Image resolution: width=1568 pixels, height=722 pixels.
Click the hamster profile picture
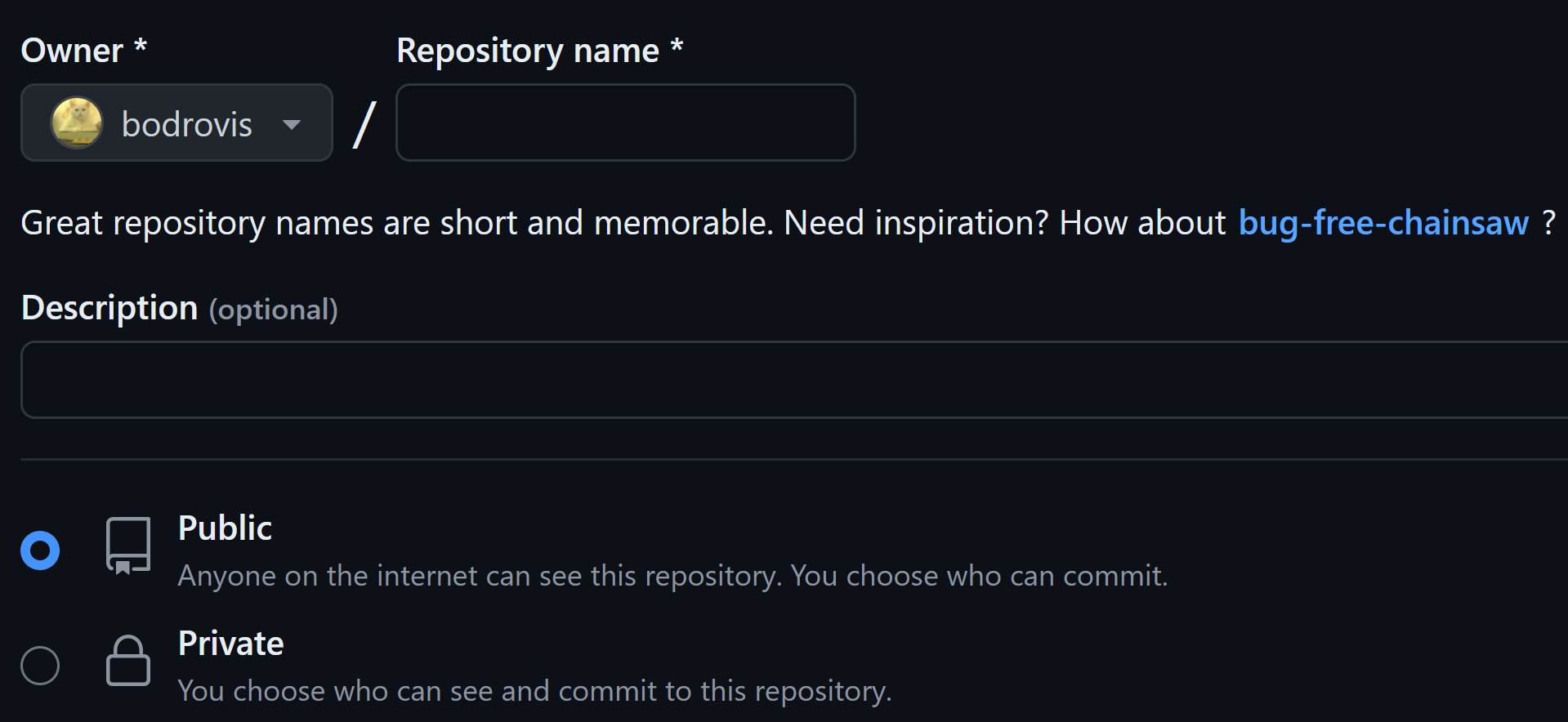(78, 123)
